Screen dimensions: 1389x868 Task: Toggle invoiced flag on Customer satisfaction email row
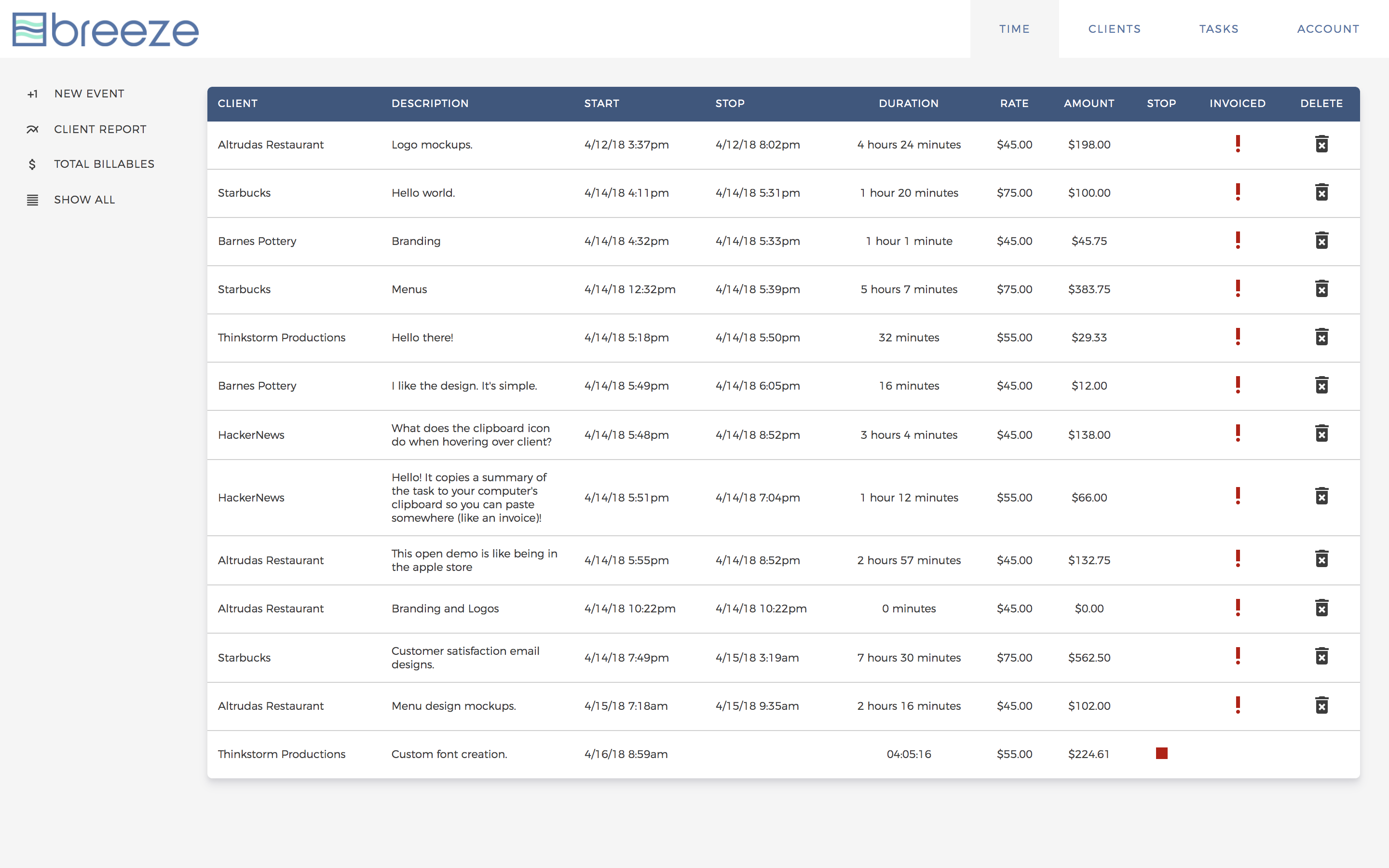(1238, 656)
